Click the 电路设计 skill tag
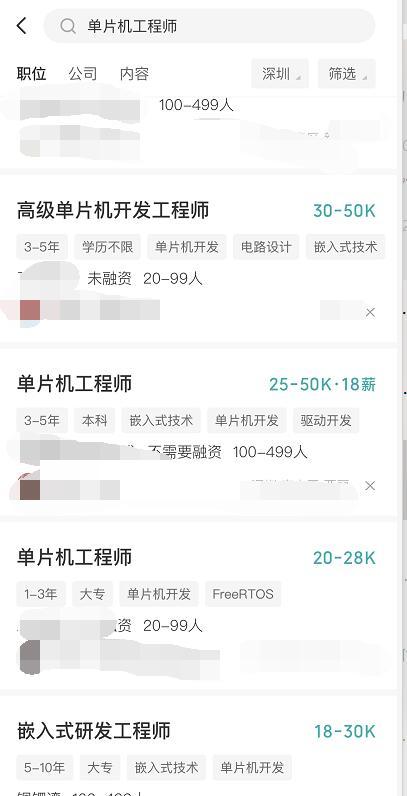Image resolution: width=407 pixels, height=796 pixels. [266, 247]
